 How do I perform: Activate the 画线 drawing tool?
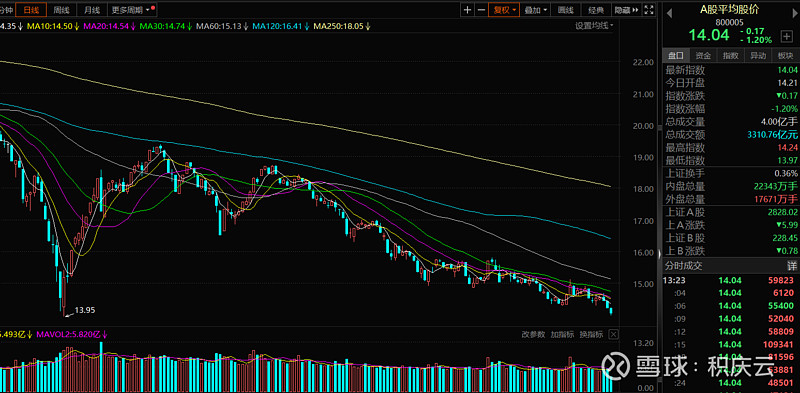click(x=566, y=9)
